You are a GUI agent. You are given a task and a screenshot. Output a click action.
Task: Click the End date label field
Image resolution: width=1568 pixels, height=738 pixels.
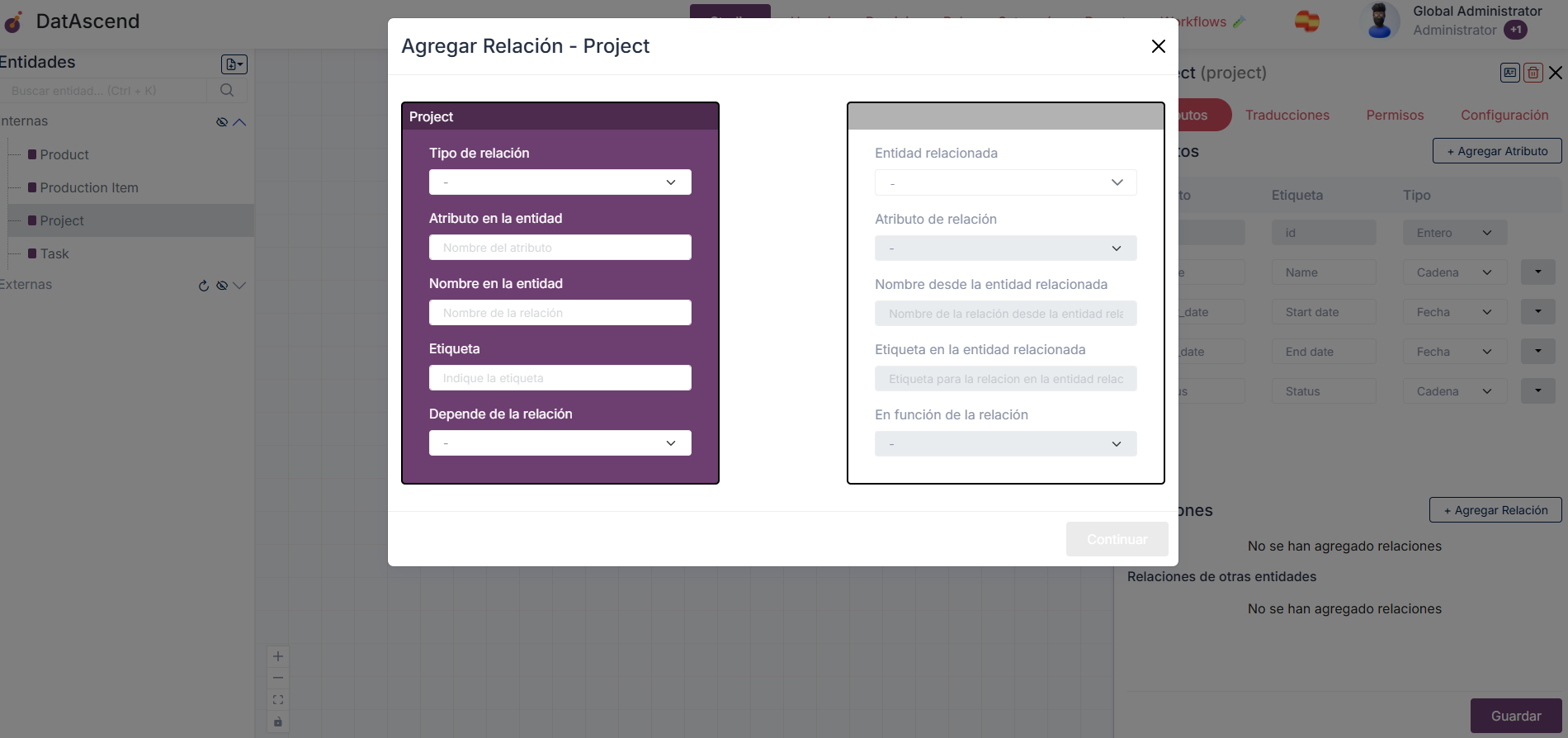1324,352
